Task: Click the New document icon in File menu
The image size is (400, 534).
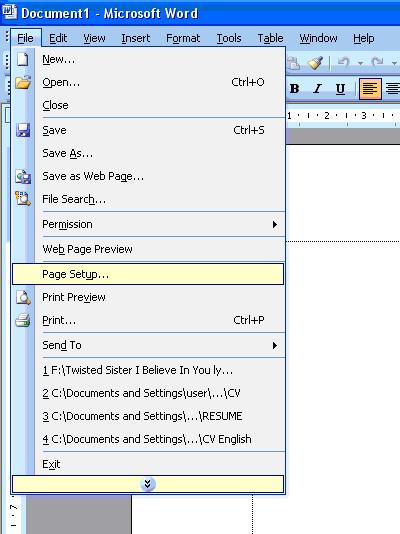Action: click(22, 59)
